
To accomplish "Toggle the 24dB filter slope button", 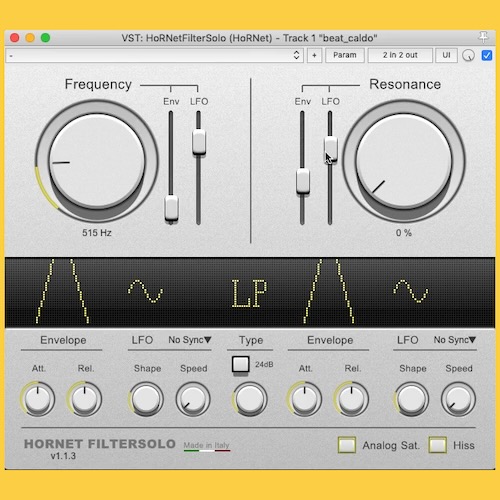I will pyautogui.click(x=241, y=364).
